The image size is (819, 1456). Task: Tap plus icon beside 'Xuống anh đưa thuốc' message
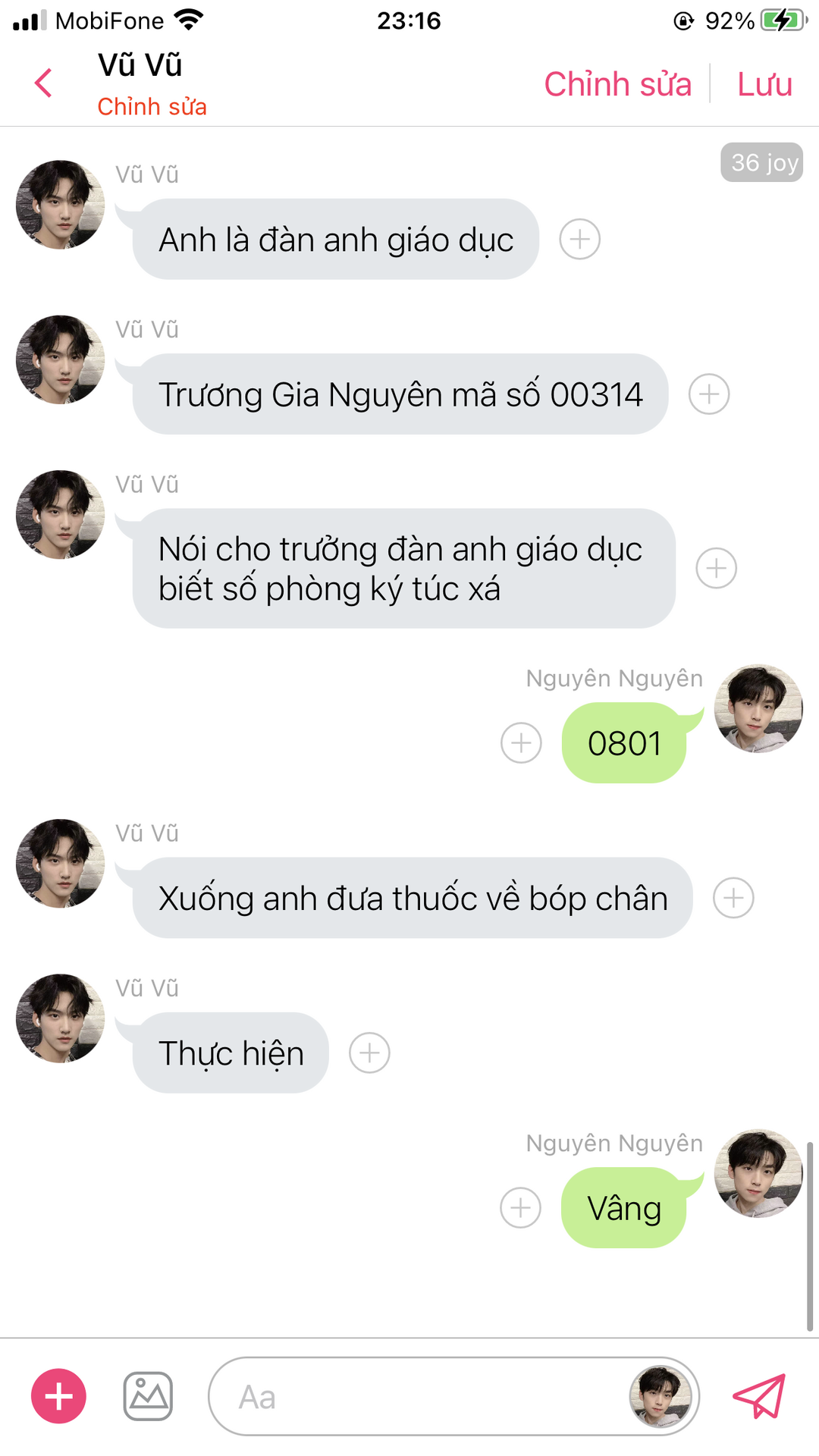733,899
